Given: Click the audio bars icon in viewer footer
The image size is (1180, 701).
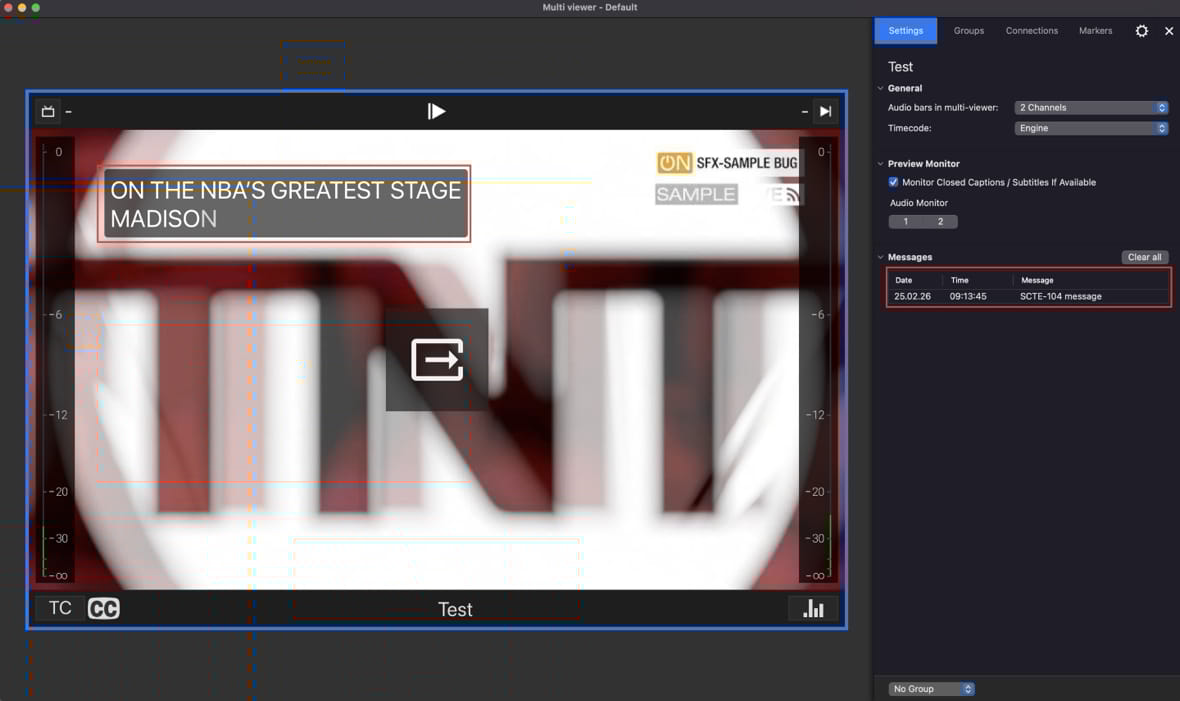Looking at the screenshot, I should pyautogui.click(x=813, y=608).
